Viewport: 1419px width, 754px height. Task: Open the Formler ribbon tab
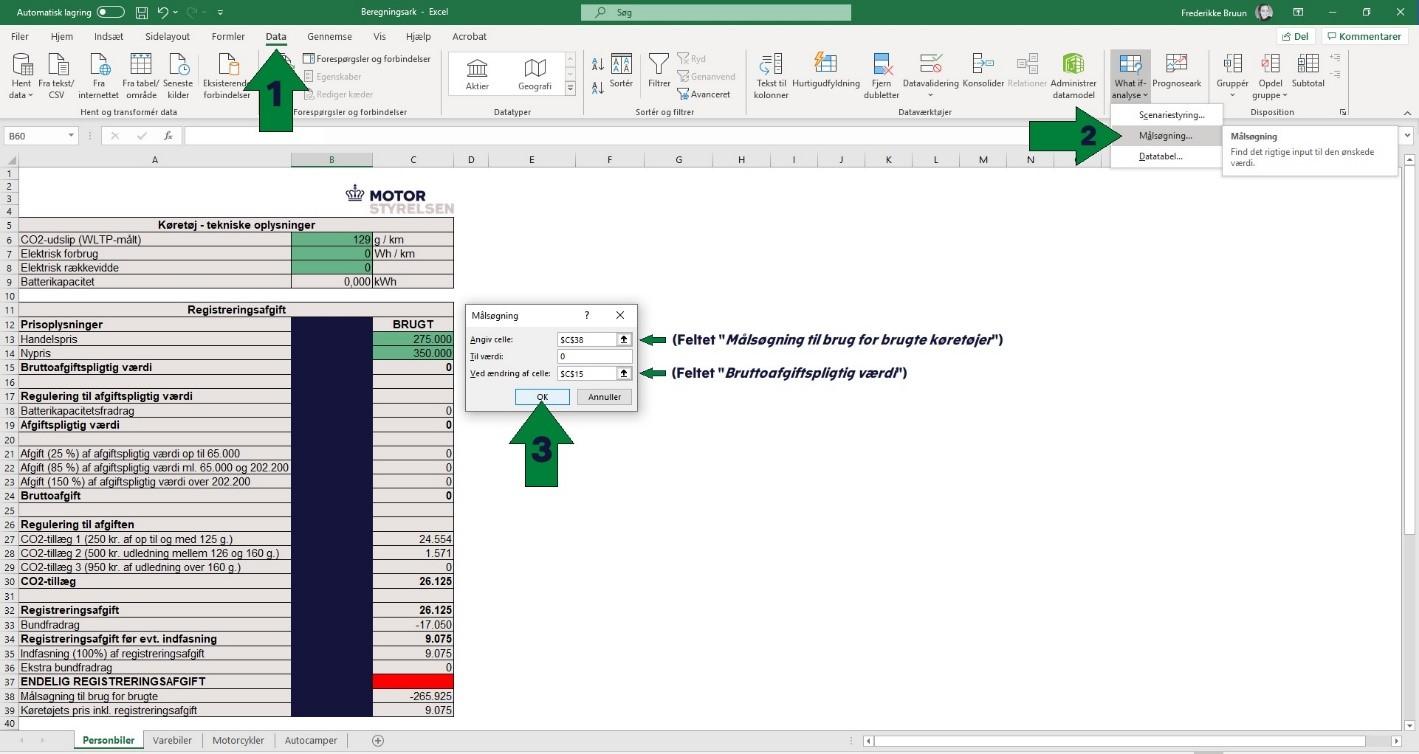(228, 37)
